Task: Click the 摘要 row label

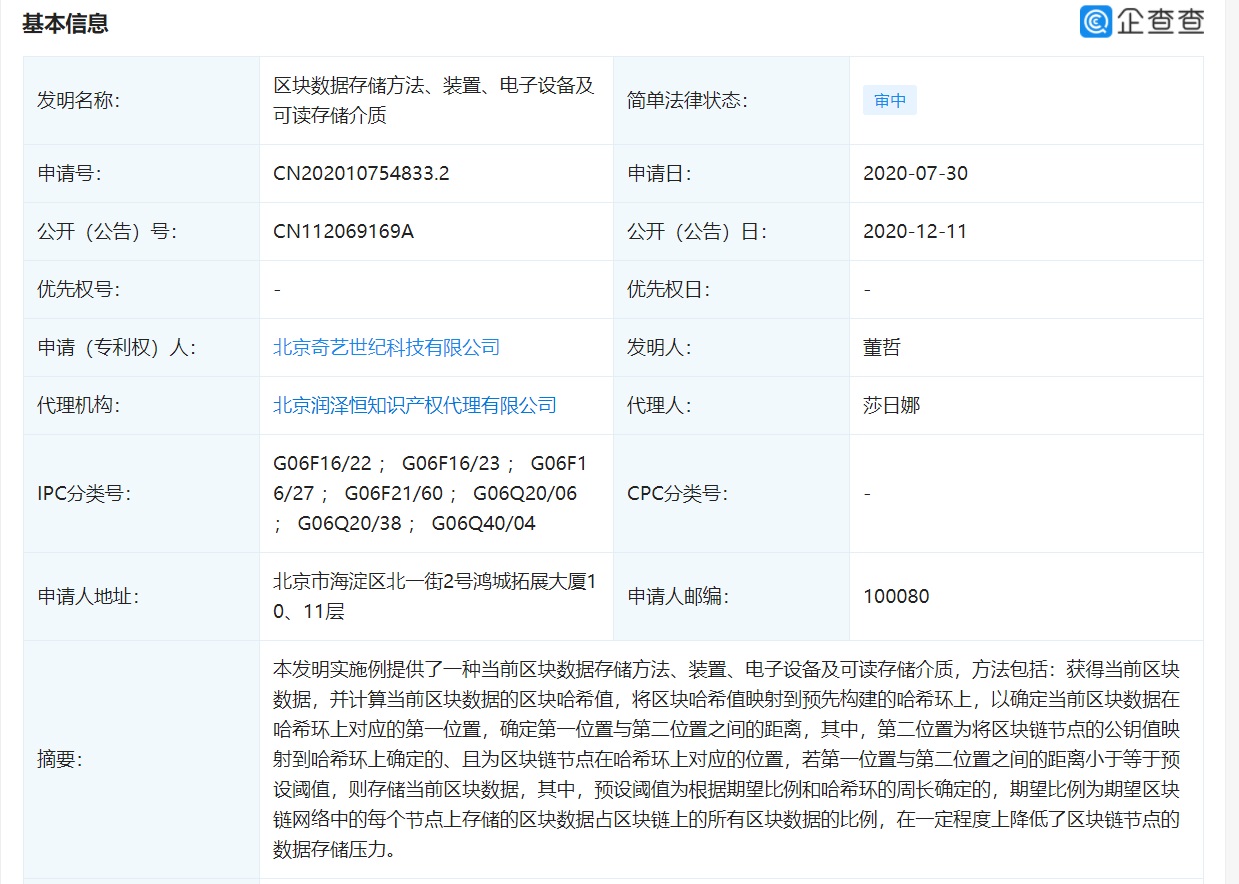Action: 59,760
